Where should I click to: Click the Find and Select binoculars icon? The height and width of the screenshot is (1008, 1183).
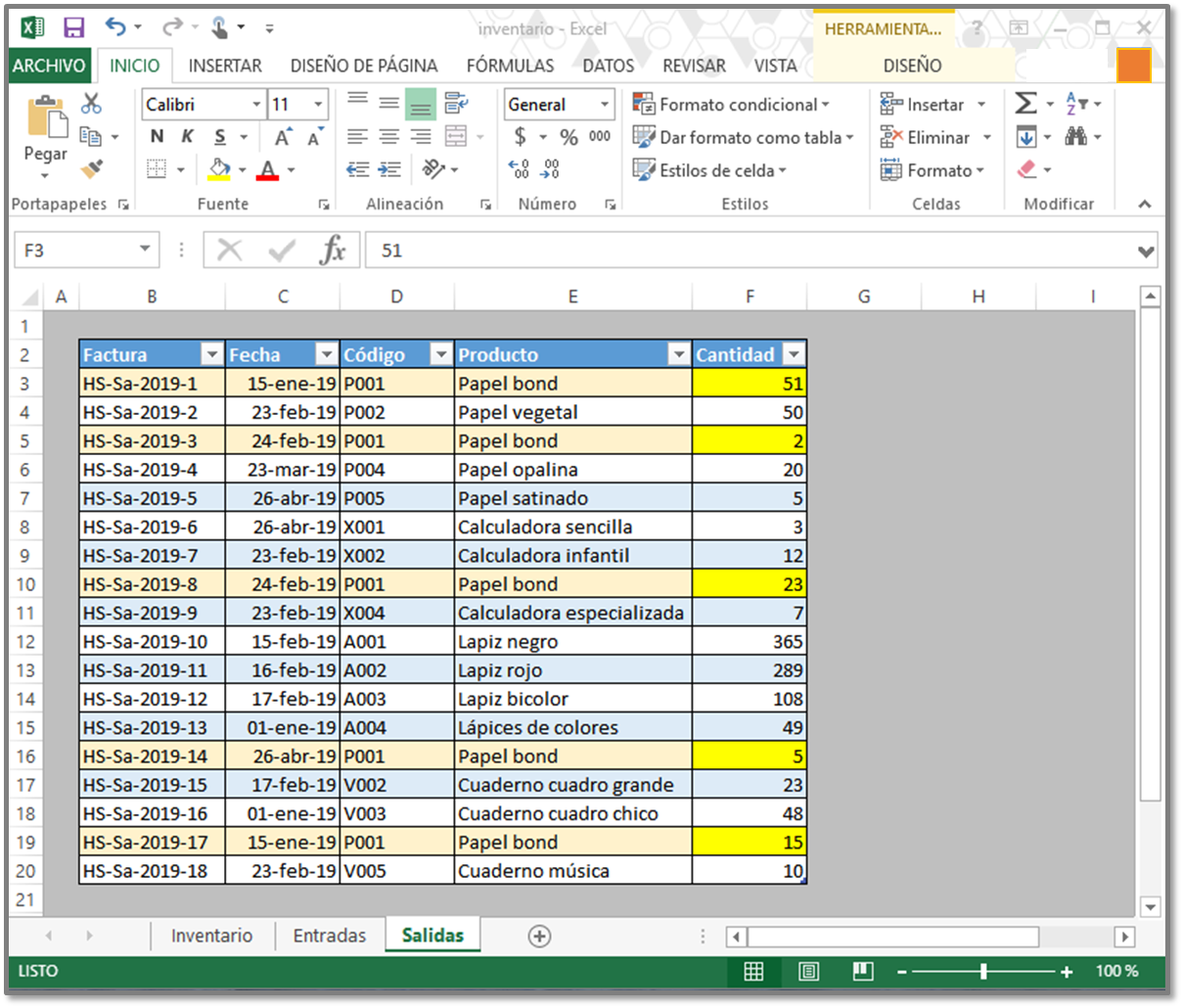(x=1076, y=137)
